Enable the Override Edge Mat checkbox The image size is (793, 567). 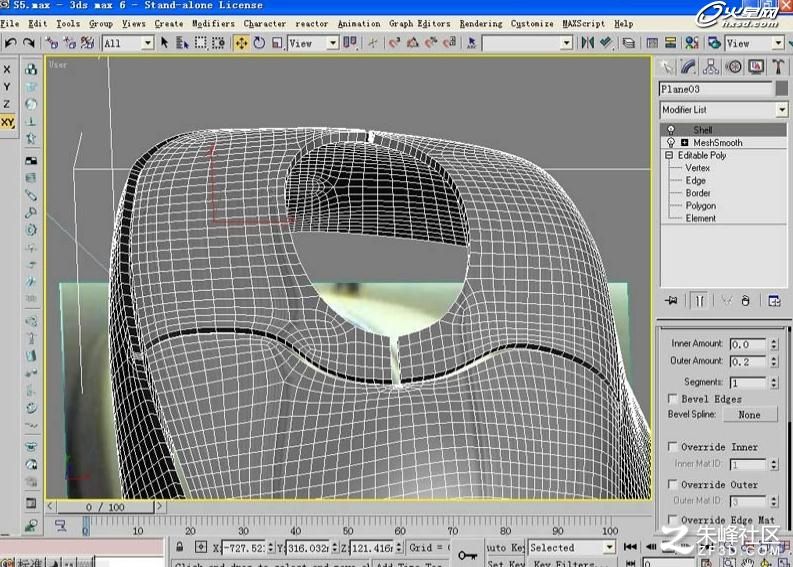click(673, 519)
